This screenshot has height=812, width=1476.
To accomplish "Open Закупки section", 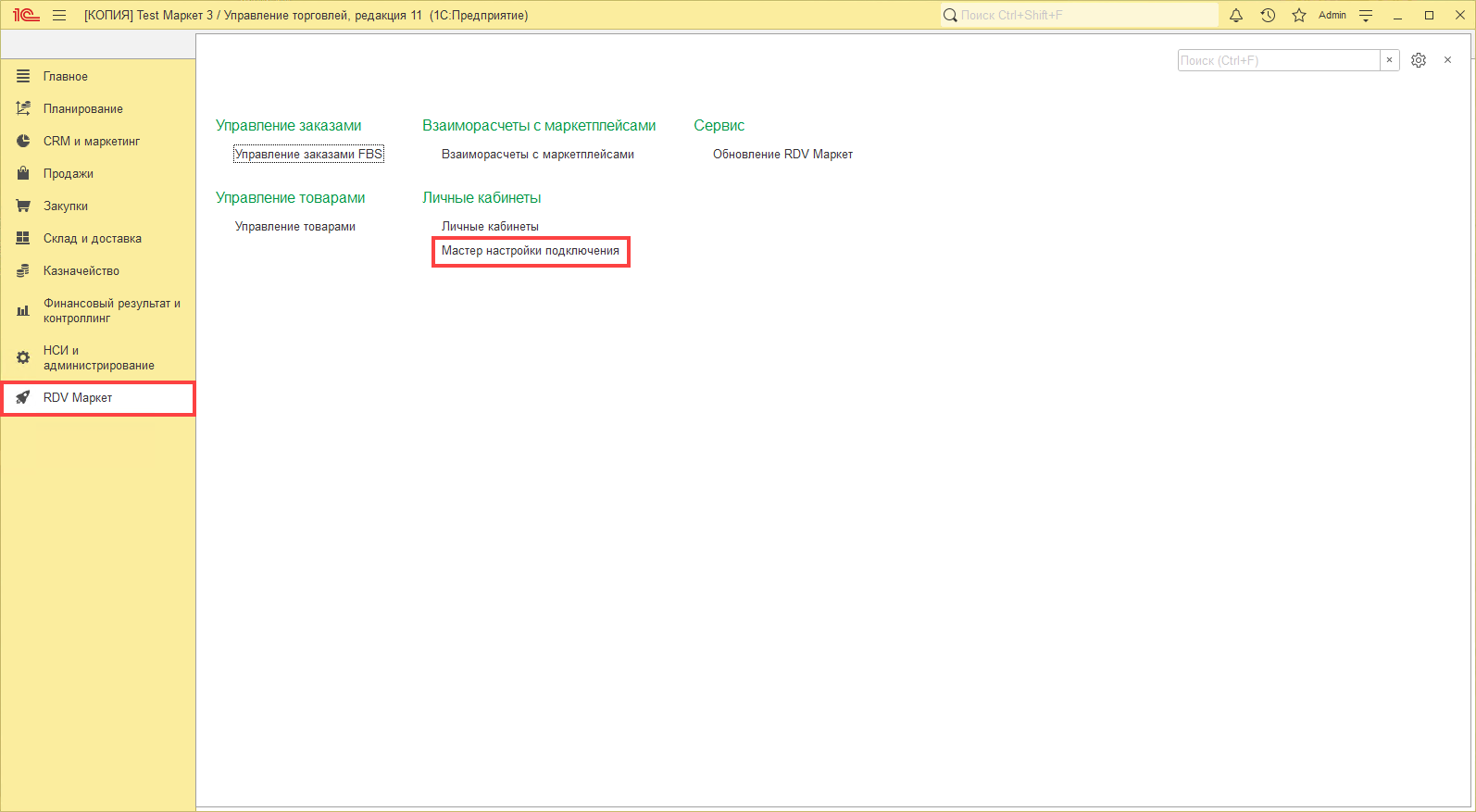I will click(x=98, y=206).
